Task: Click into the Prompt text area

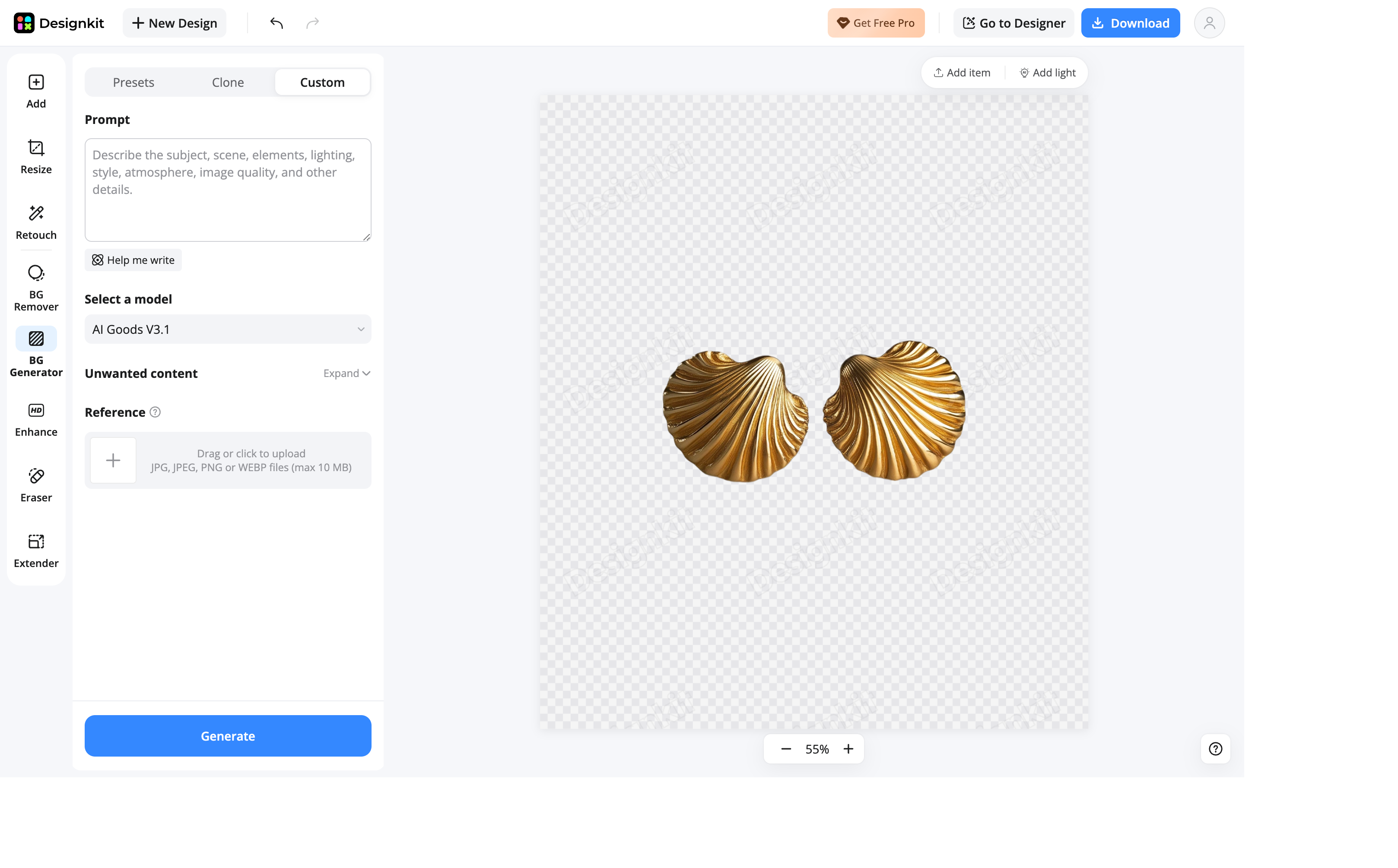Action: point(228,190)
